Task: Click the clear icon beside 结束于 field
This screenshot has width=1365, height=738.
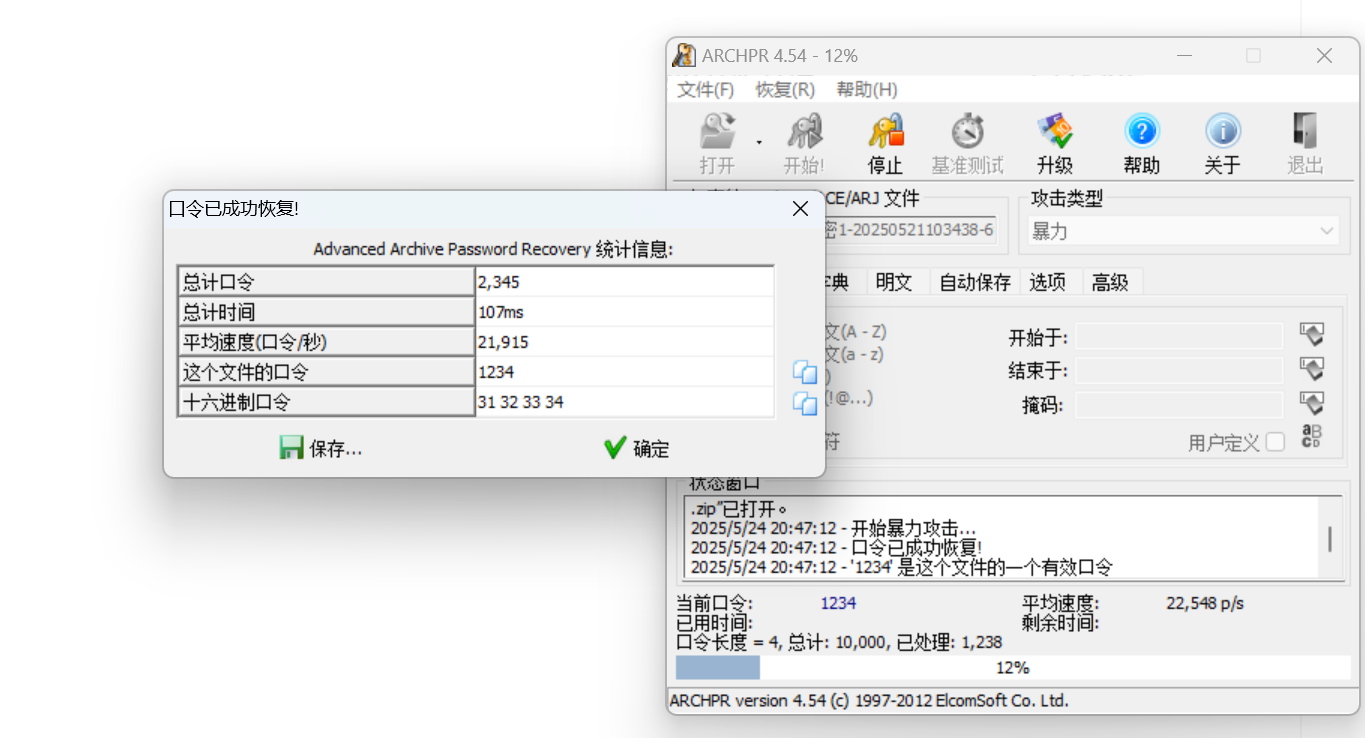Action: (x=1312, y=368)
